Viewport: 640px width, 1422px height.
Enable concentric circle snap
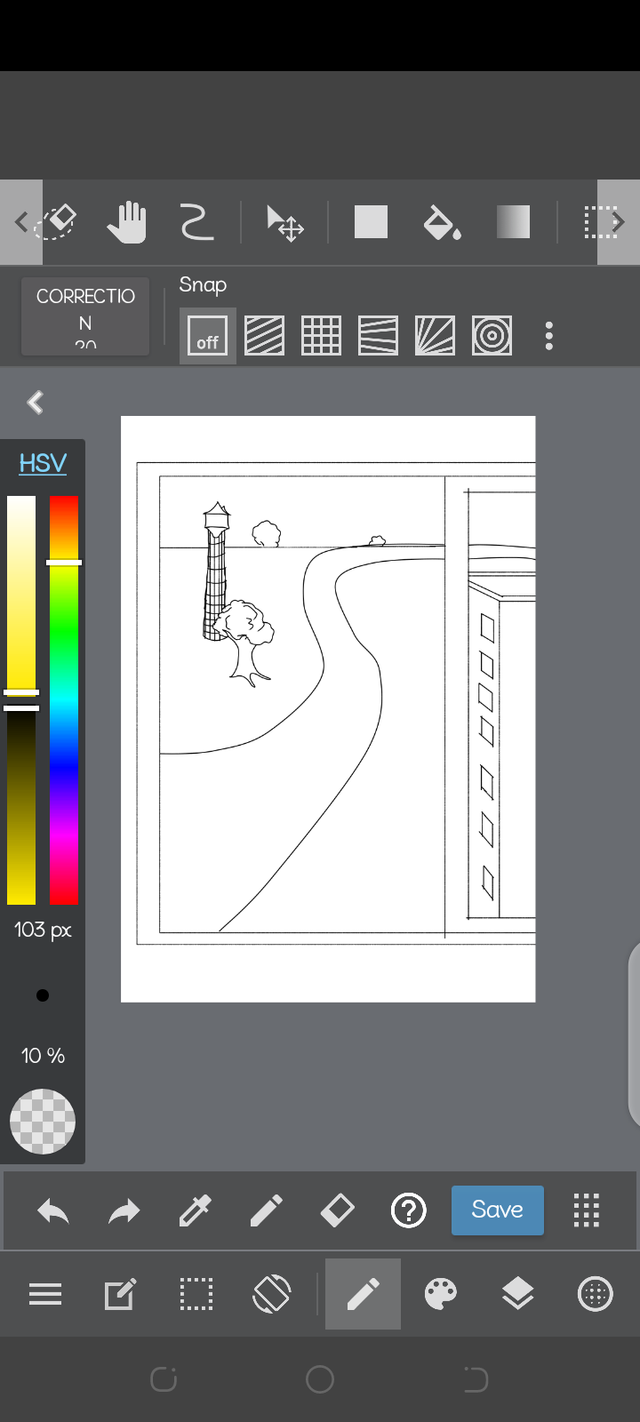pyautogui.click(x=492, y=336)
